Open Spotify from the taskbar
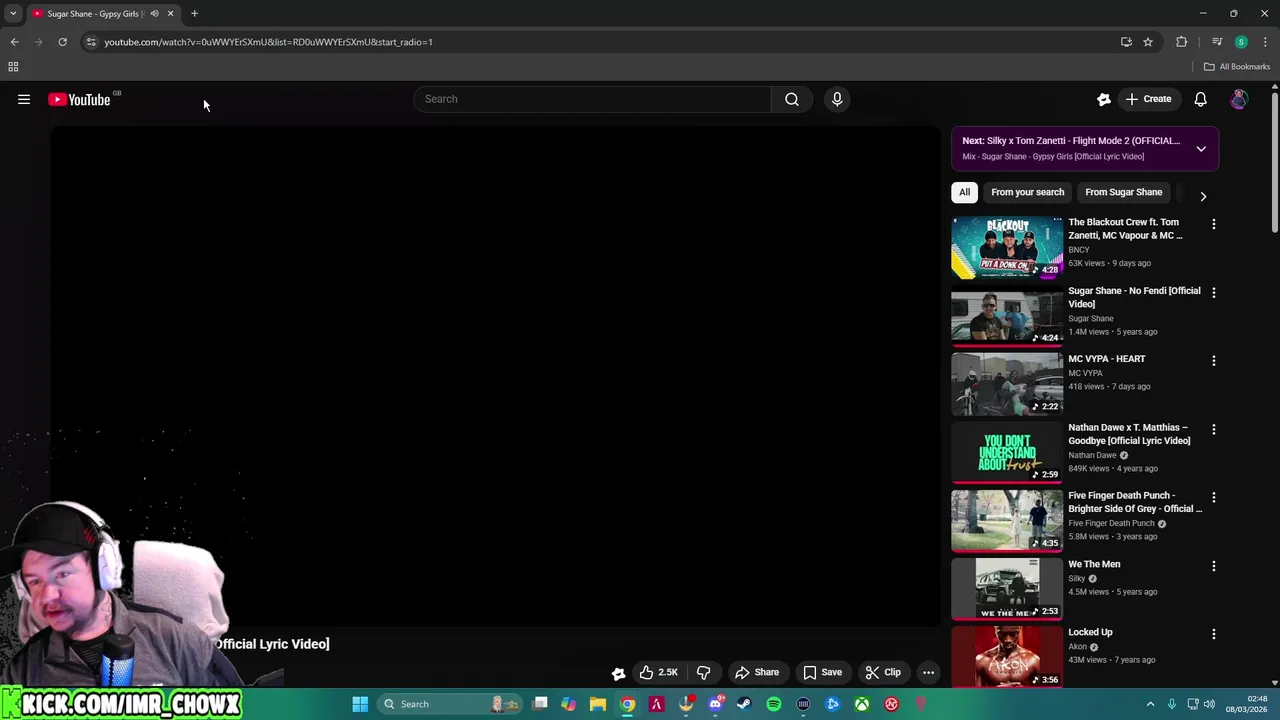The image size is (1280, 720). (x=774, y=704)
